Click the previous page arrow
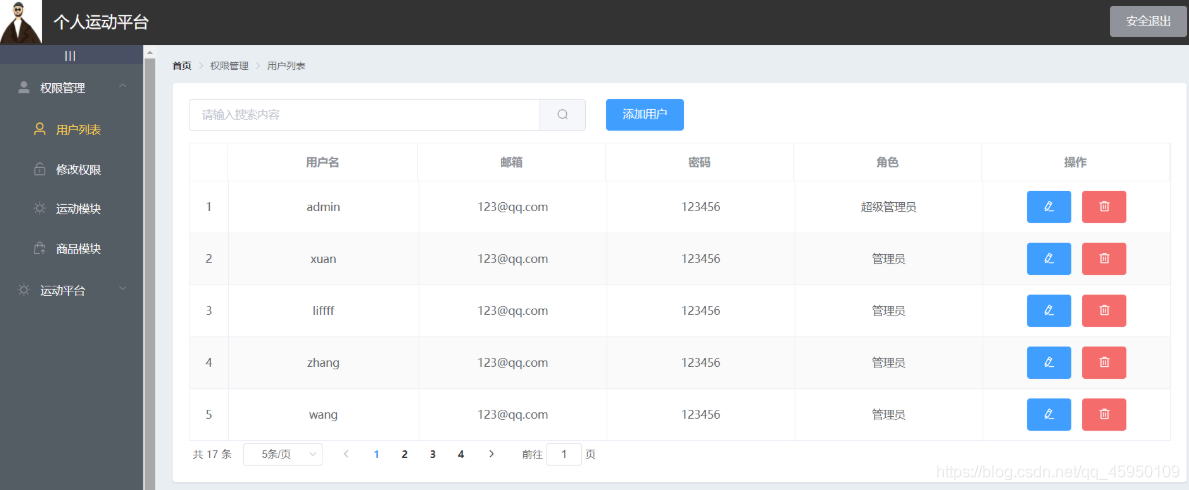 tap(346, 454)
